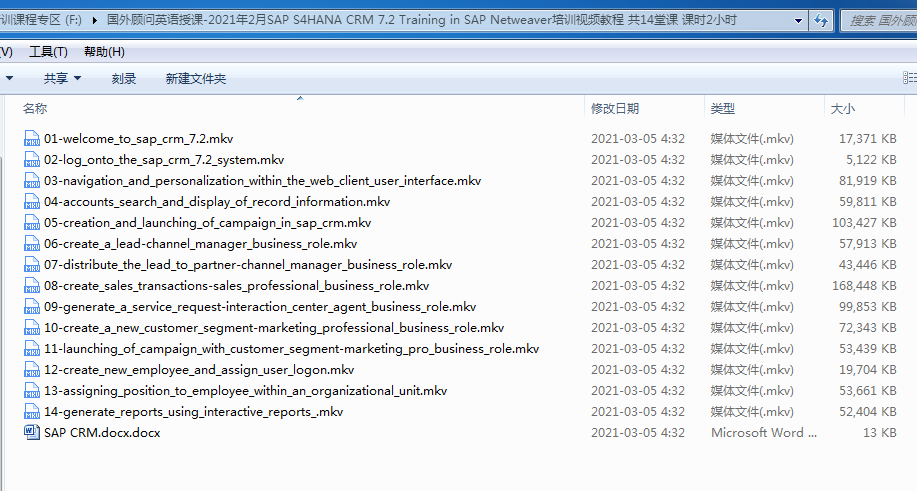Click the size value 19,704 KB
The height and width of the screenshot is (491, 917).
[868, 370]
